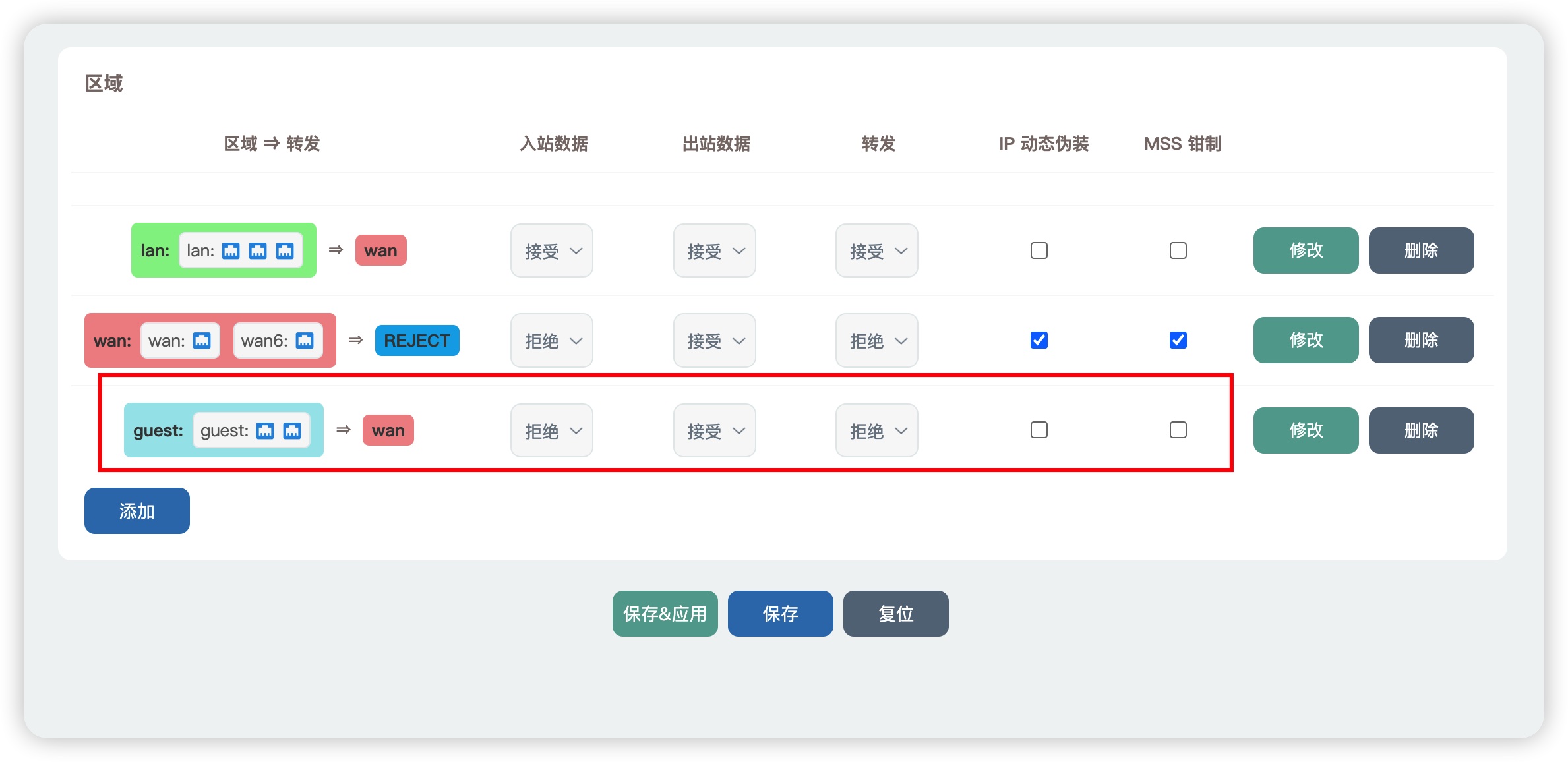The image size is (1568, 762).
Task: Click the interface icon inside the wan6: badge
Action: (x=304, y=340)
